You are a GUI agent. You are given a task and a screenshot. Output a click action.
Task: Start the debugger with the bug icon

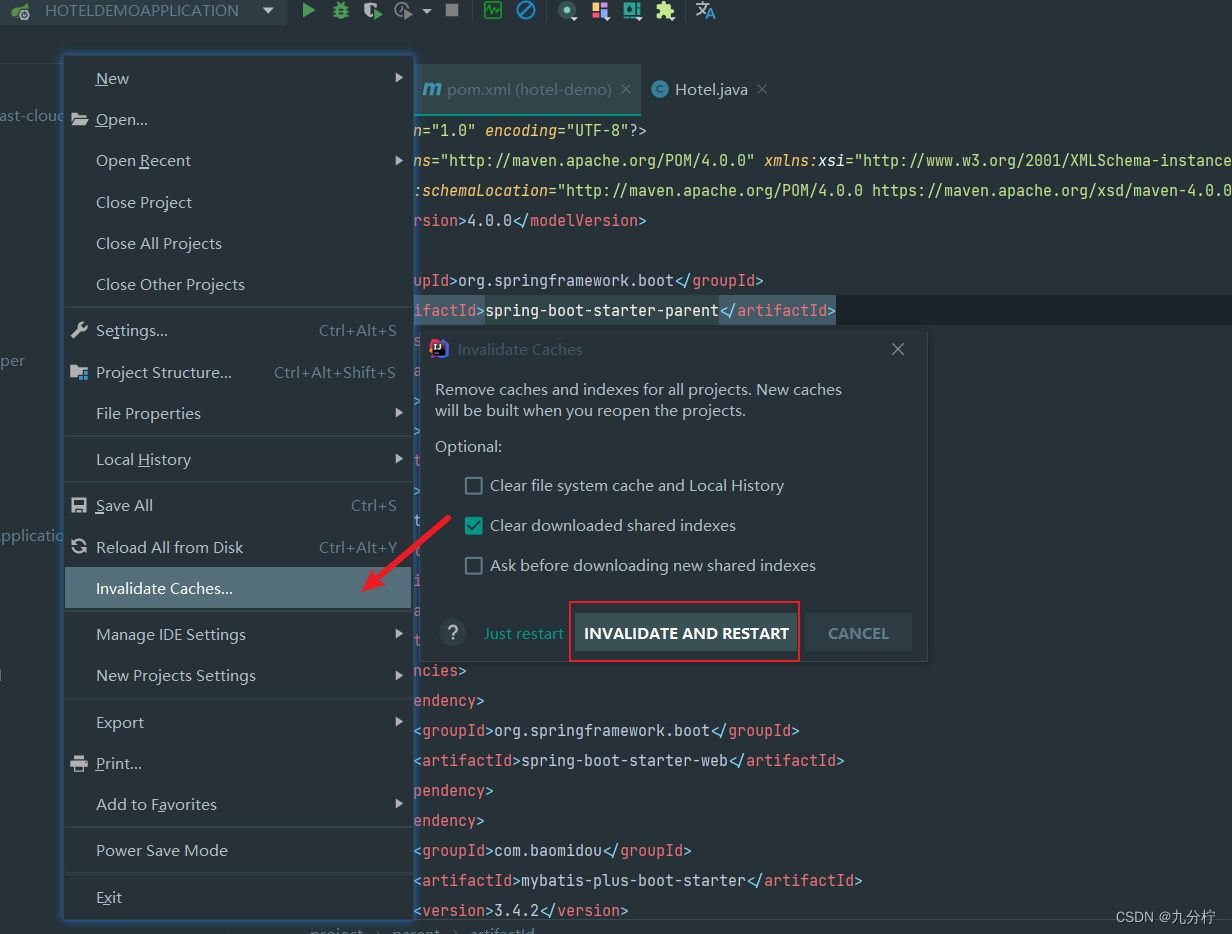click(340, 12)
